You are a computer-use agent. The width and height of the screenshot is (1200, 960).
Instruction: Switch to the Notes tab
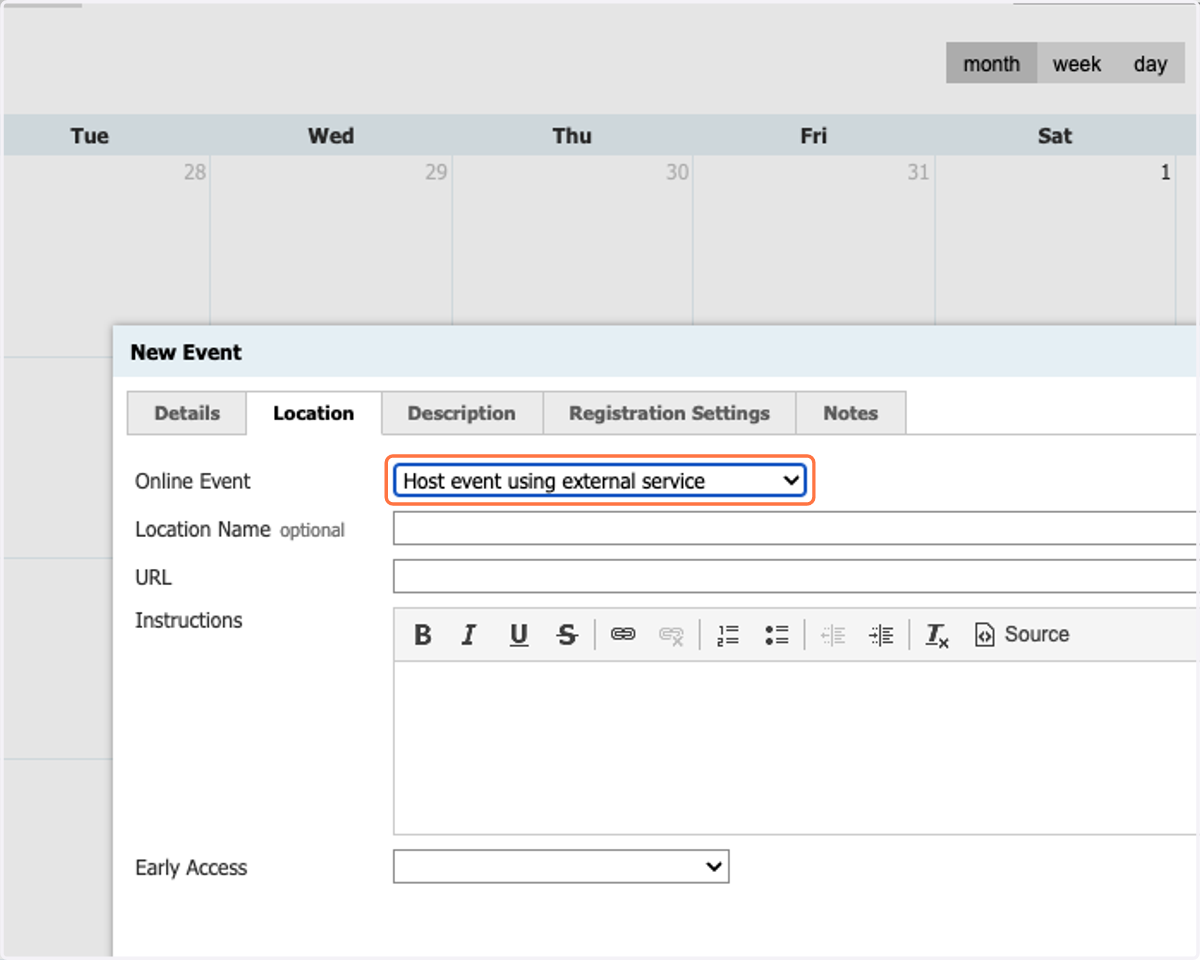click(x=851, y=413)
